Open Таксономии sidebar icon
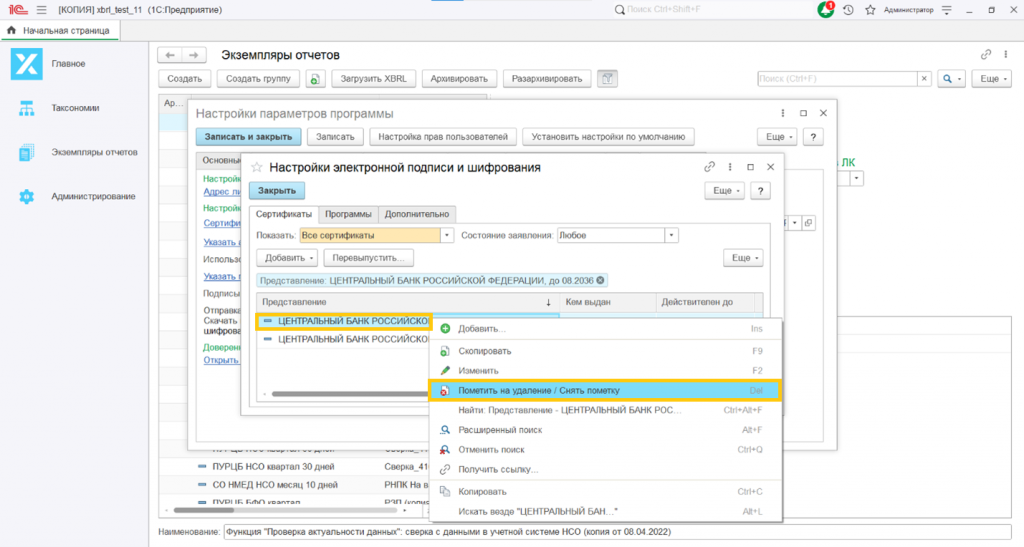1024x547 pixels. [26, 108]
